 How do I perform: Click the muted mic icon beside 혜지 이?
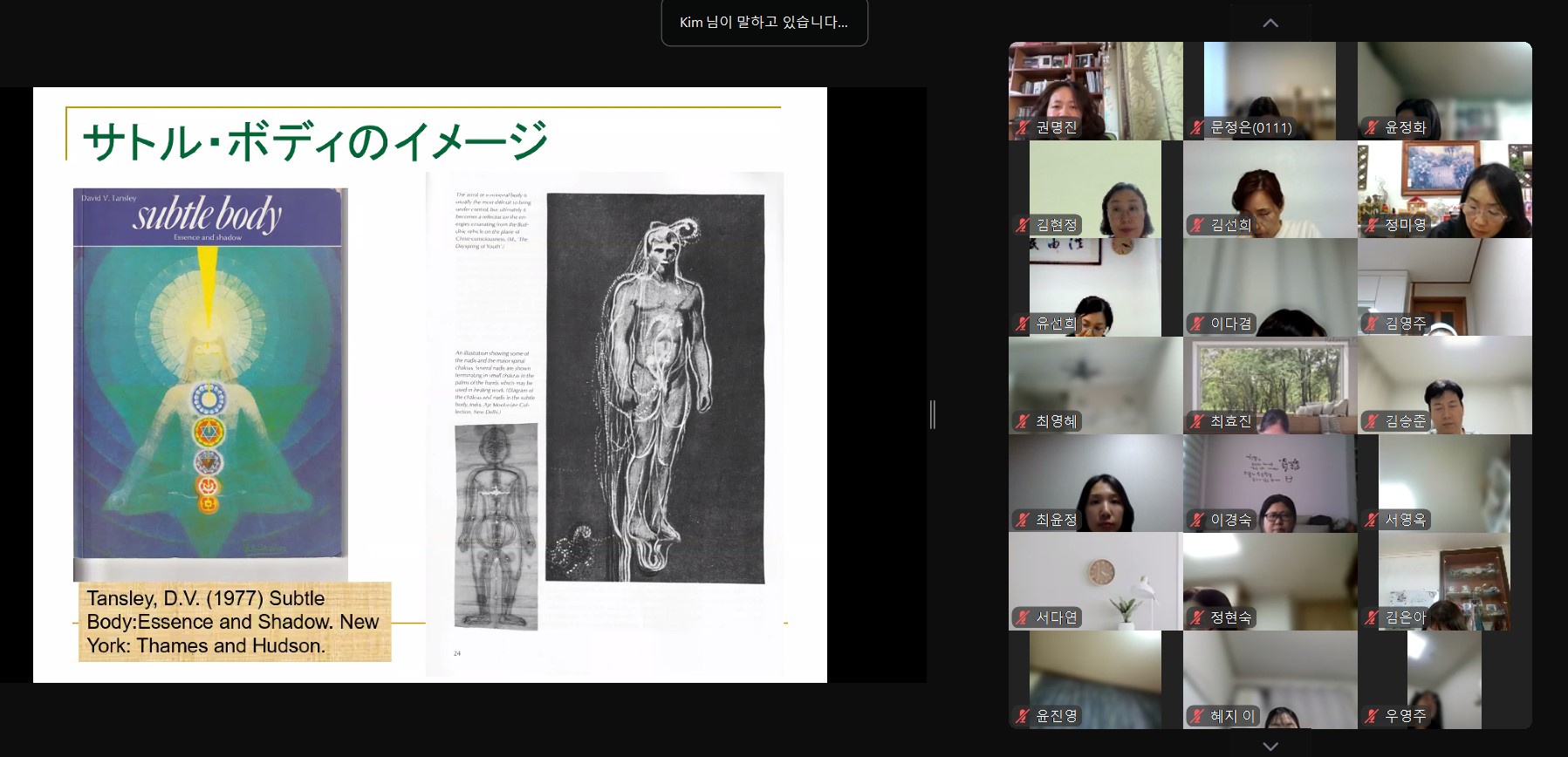[1197, 716]
